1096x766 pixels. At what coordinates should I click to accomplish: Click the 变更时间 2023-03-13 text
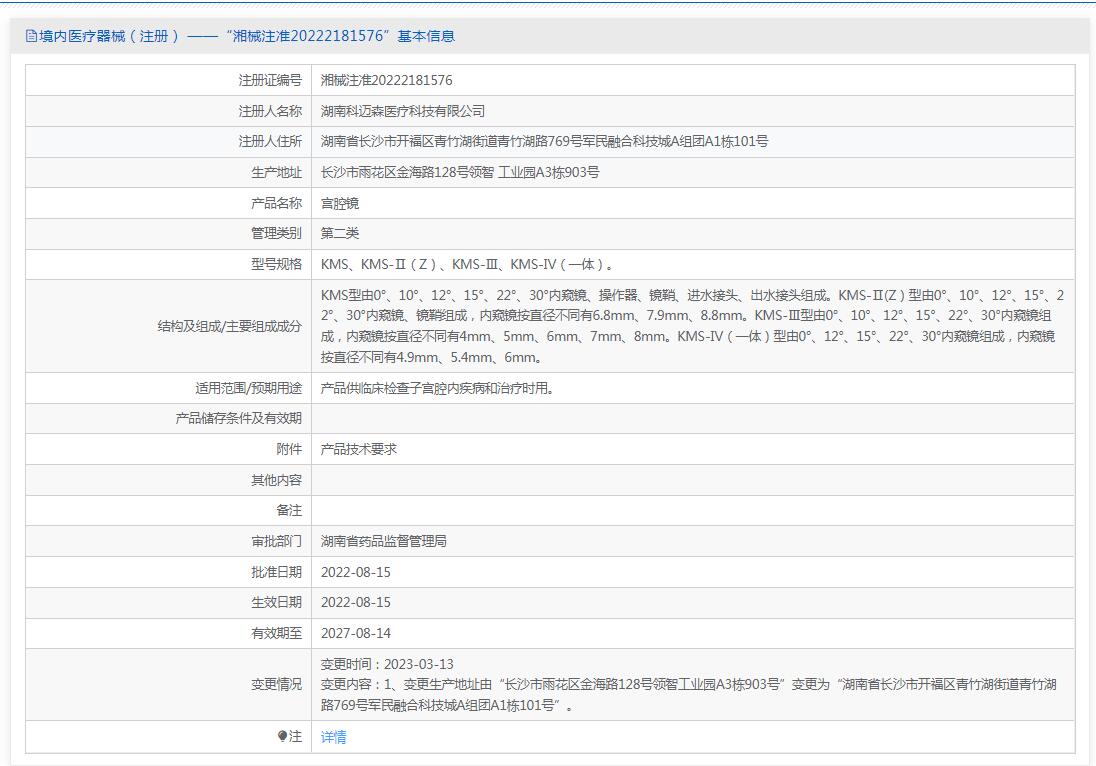pyautogui.click(x=387, y=664)
